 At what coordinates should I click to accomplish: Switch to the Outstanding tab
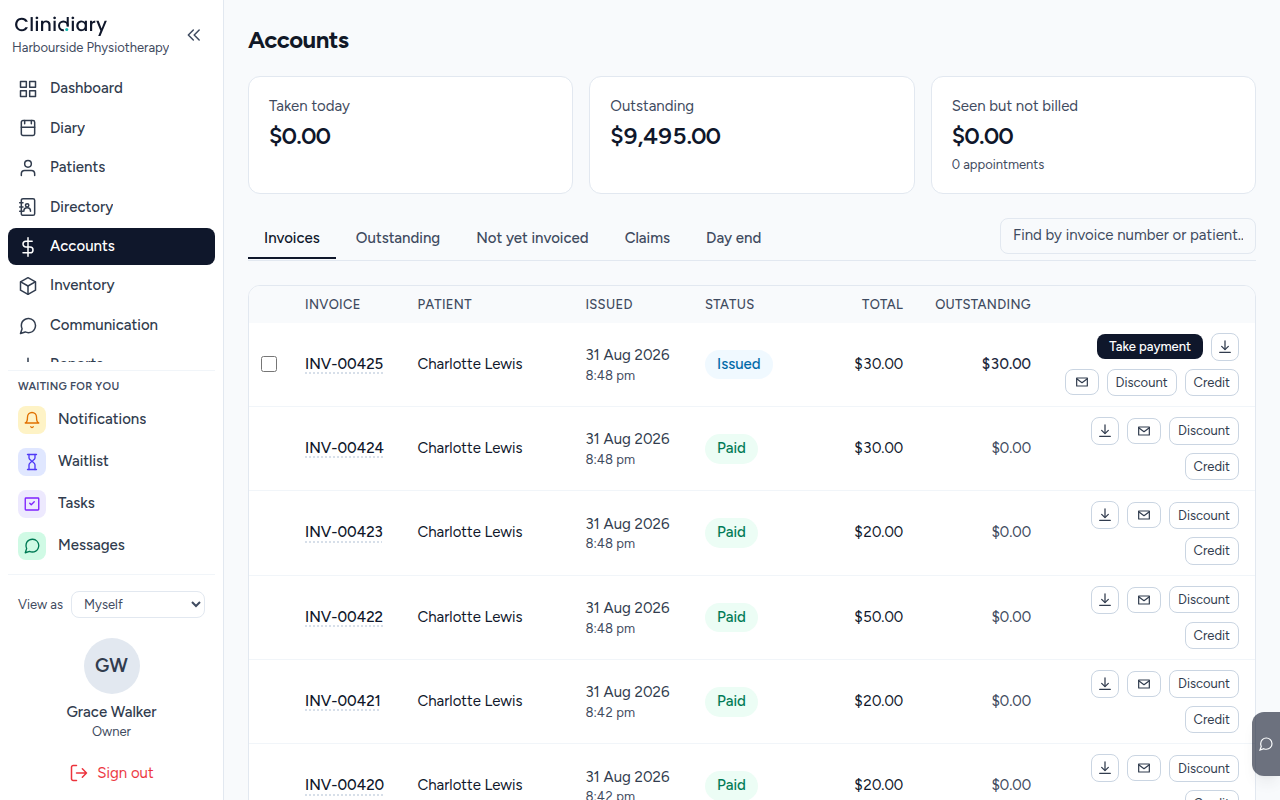398,238
